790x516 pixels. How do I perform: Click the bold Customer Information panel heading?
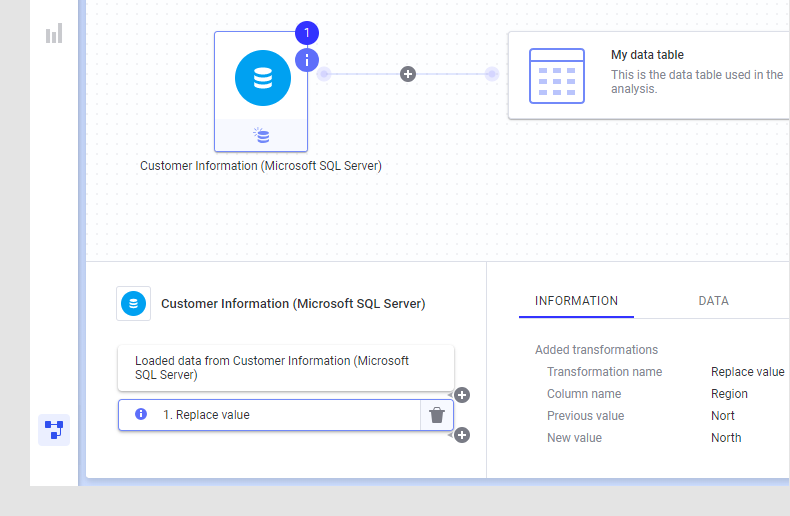293,303
